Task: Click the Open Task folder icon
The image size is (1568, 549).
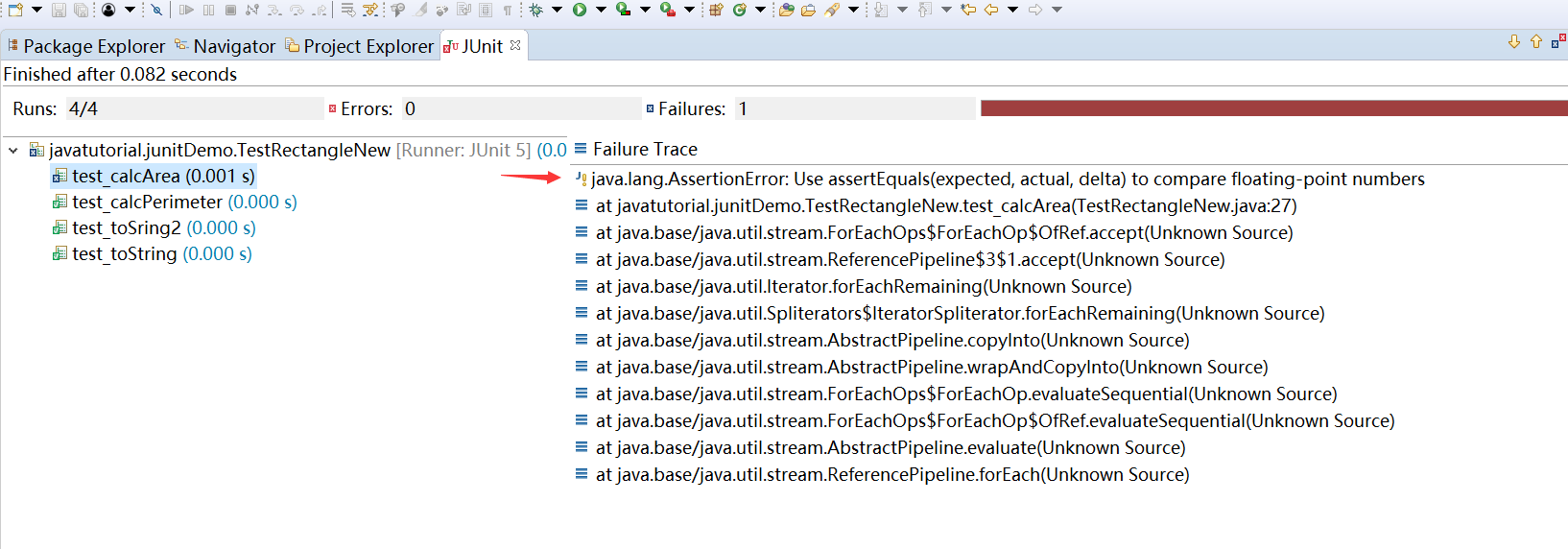Action: (808, 10)
